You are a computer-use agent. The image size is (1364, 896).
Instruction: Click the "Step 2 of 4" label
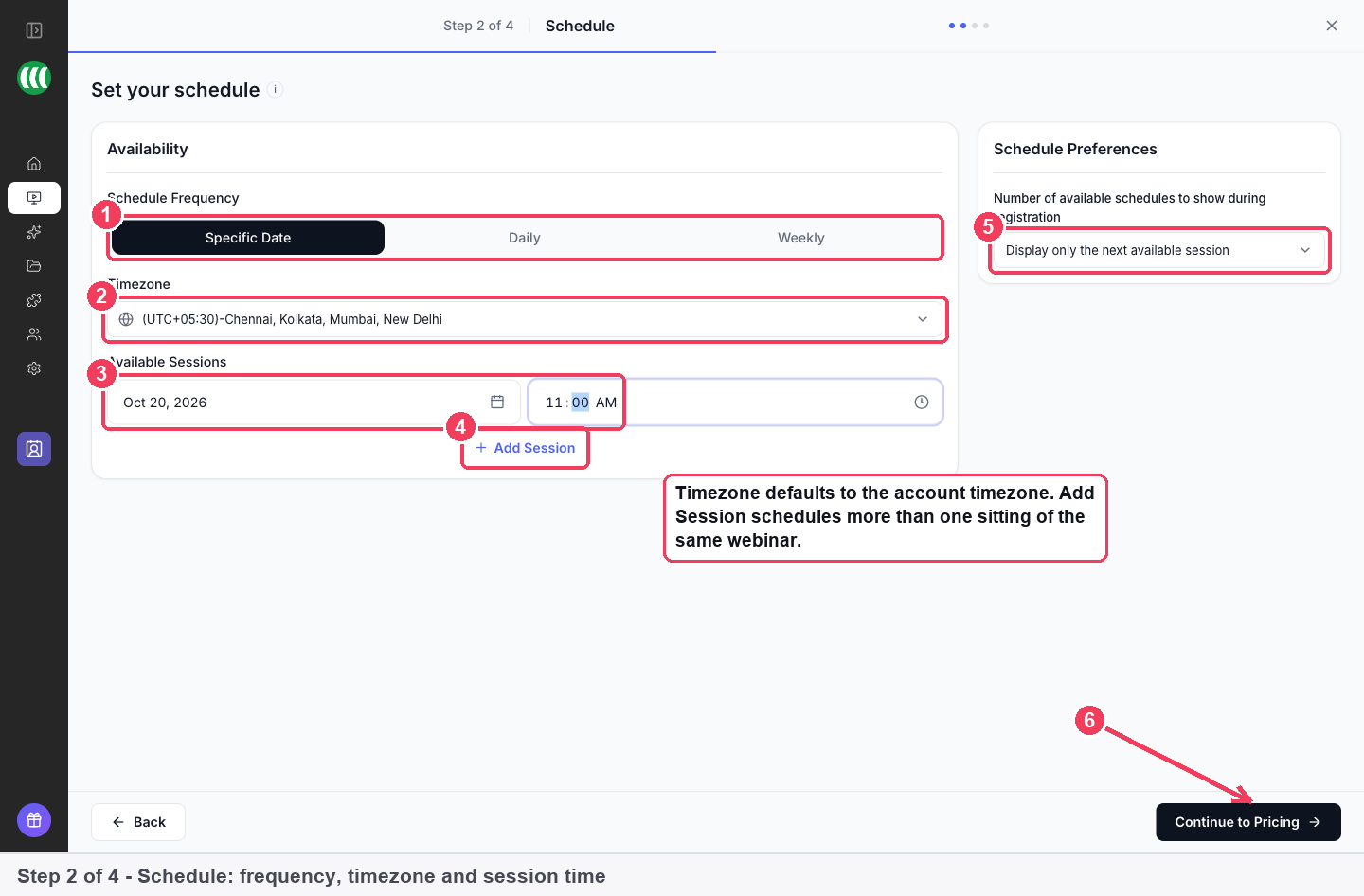tap(478, 26)
